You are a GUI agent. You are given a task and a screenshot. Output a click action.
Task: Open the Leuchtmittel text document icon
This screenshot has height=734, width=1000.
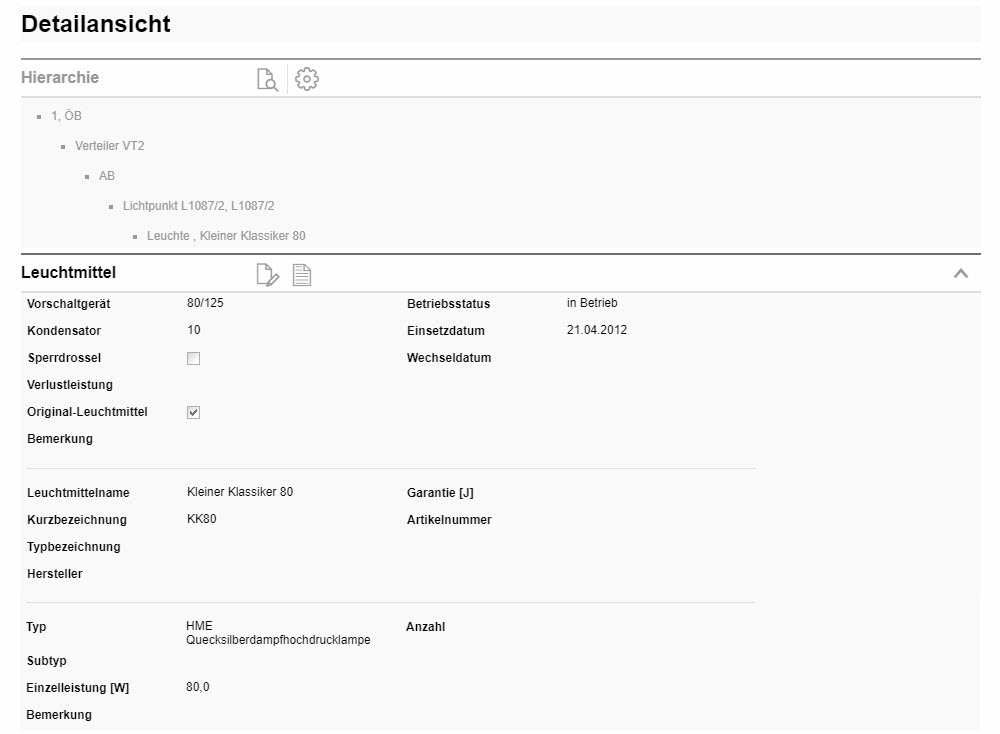click(x=301, y=274)
